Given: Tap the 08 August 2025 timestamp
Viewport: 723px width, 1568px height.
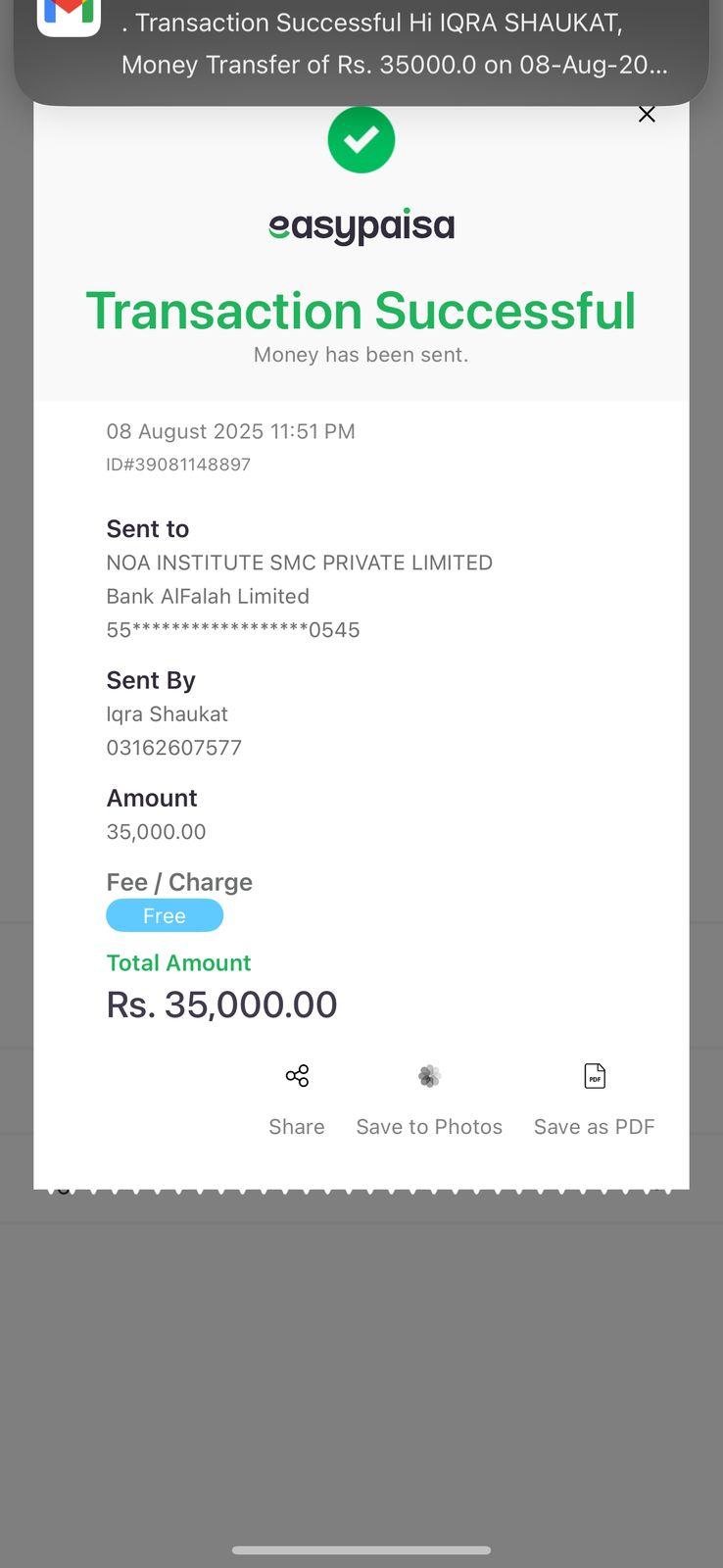Looking at the screenshot, I should click(x=230, y=431).
